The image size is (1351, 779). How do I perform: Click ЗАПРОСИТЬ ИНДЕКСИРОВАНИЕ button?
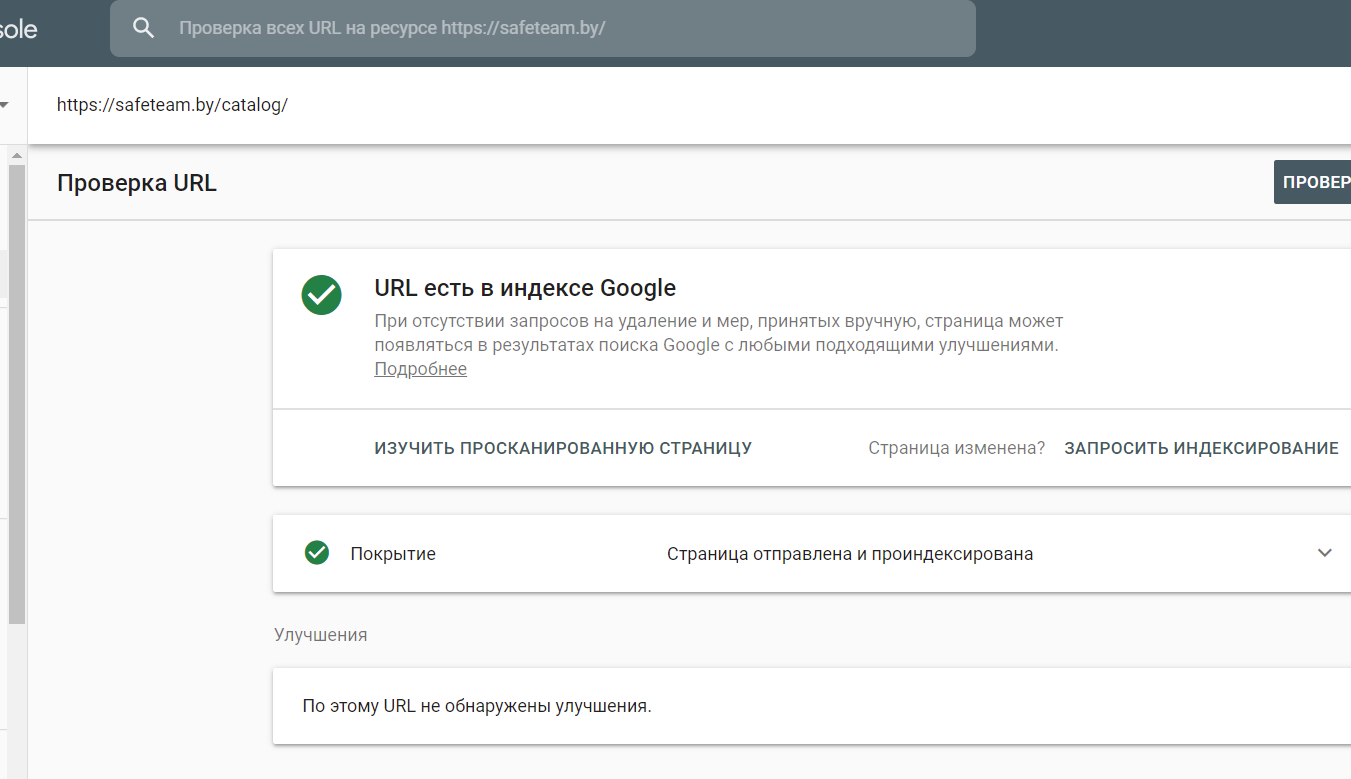tap(1201, 448)
